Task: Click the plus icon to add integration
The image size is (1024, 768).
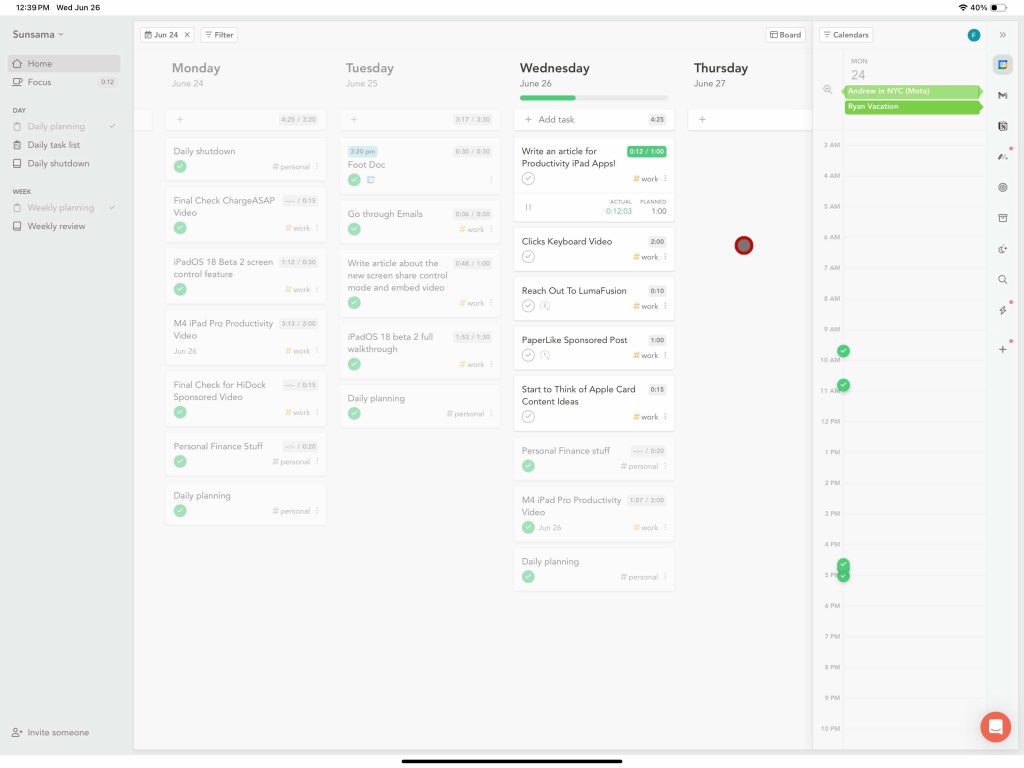Action: click(1002, 349)
